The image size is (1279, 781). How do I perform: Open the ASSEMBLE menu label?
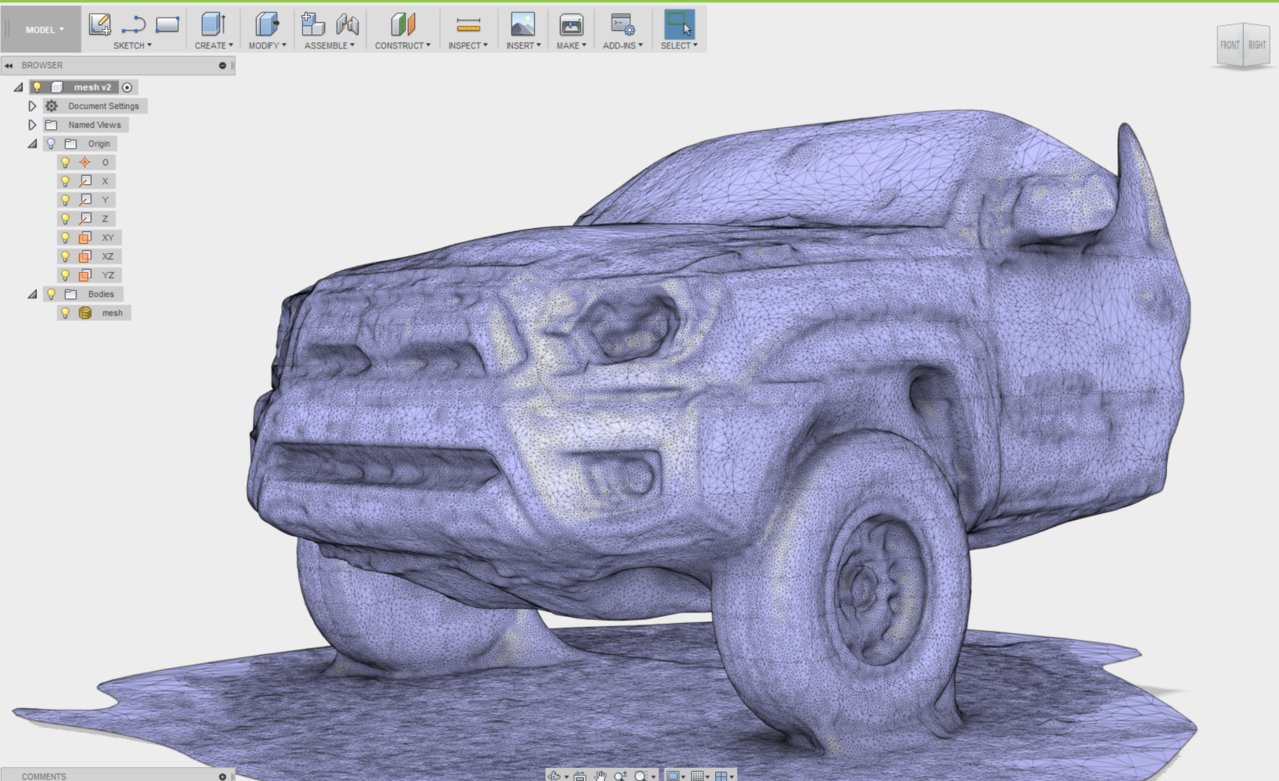click(x=329, y=45)
